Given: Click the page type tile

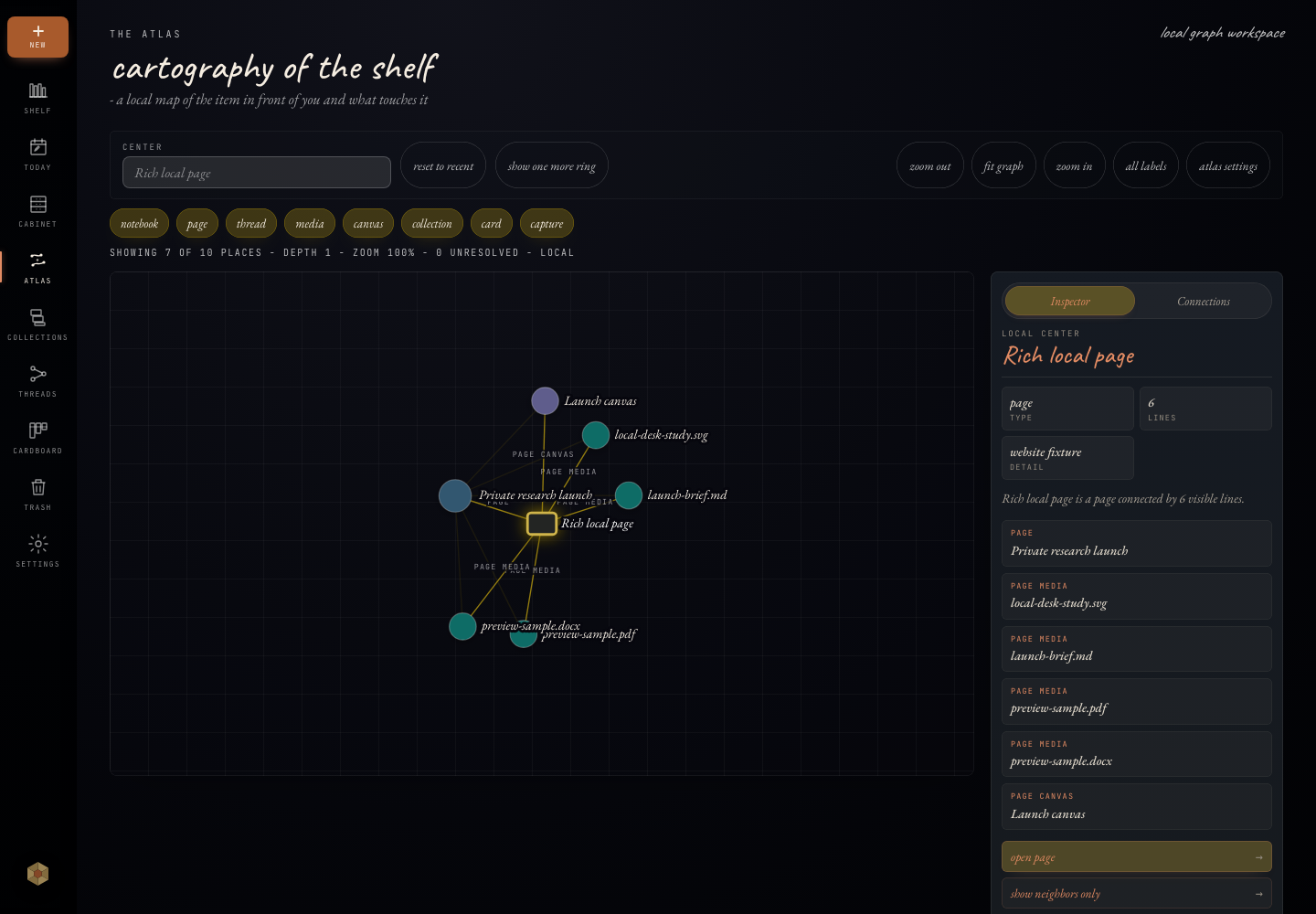Looking at the screenshot, I should click(x=1067, y=408).
